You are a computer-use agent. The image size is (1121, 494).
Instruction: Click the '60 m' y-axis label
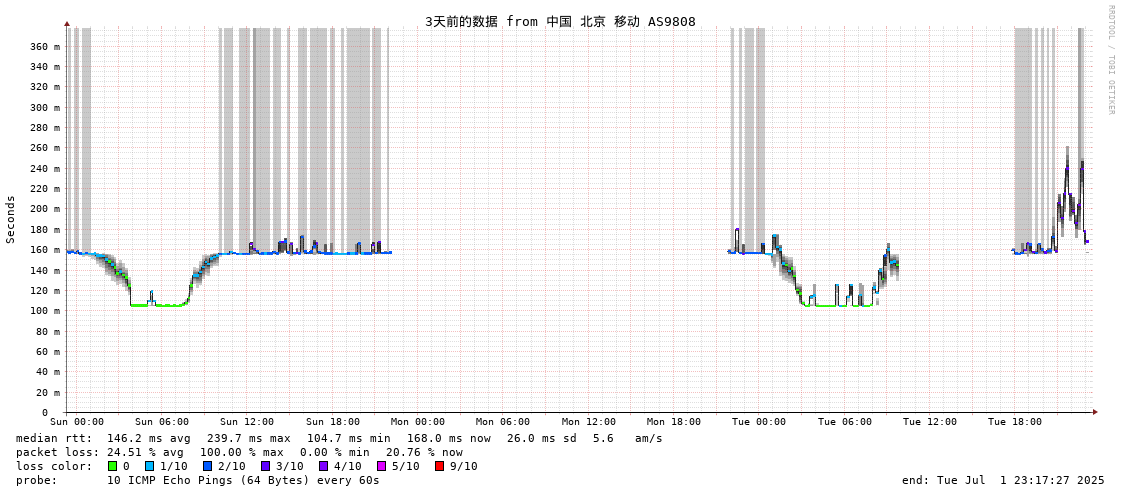48,351
